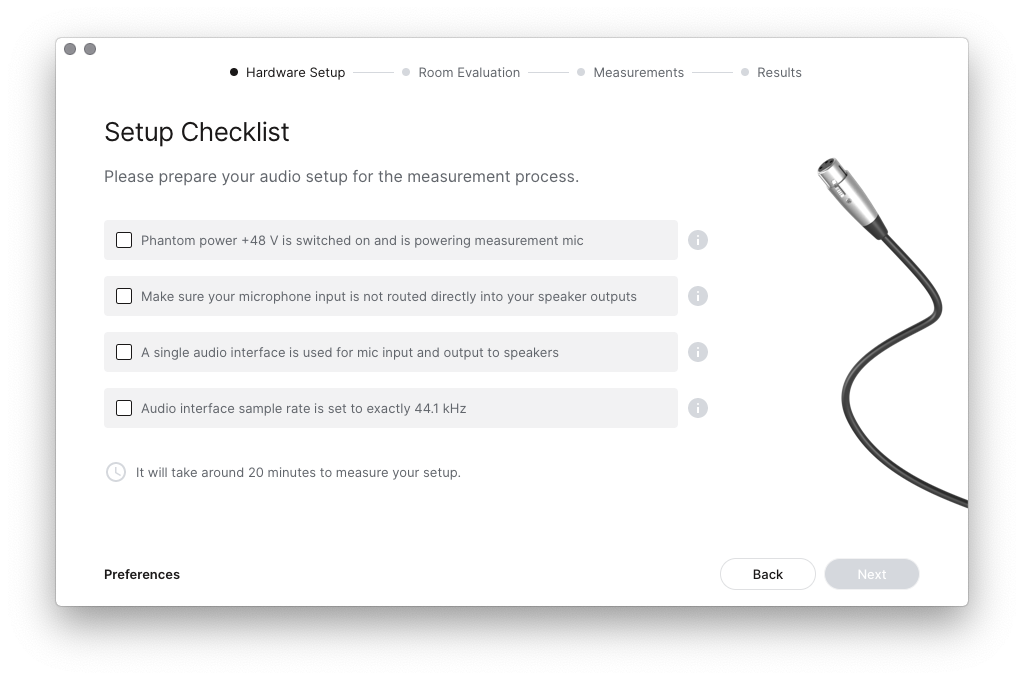The width and height of the screenshot is (1024, 680).
Task: Click the Measurements step dot
Action: (581, 73)
